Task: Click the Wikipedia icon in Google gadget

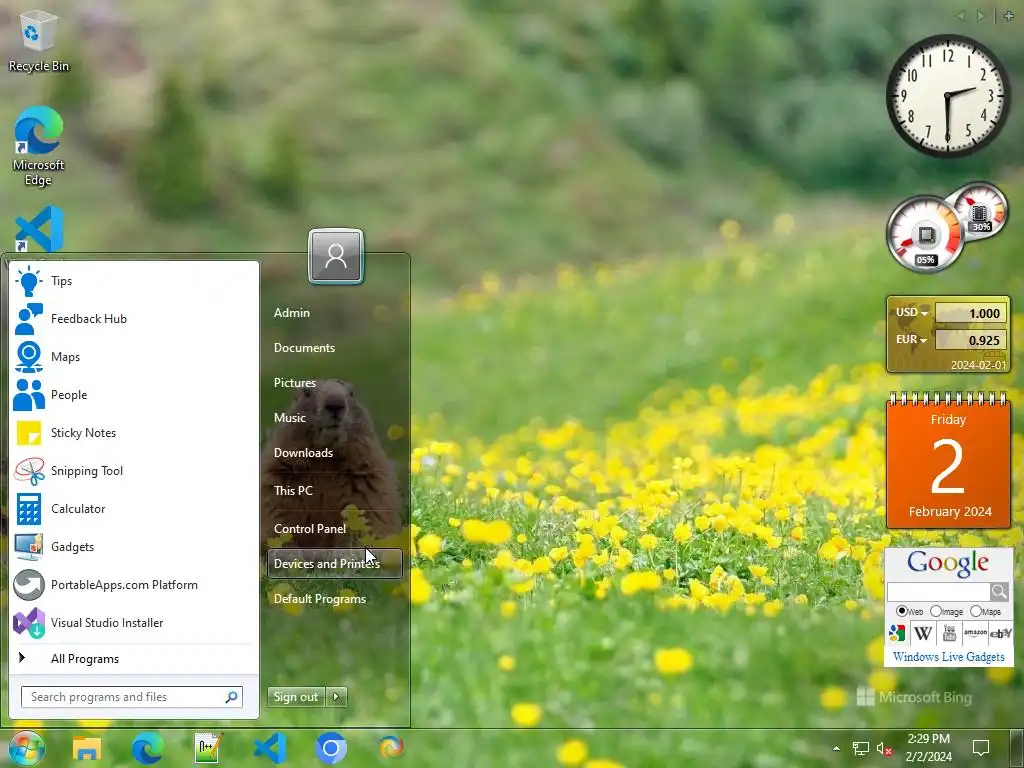Action: [x=923, y=633]
